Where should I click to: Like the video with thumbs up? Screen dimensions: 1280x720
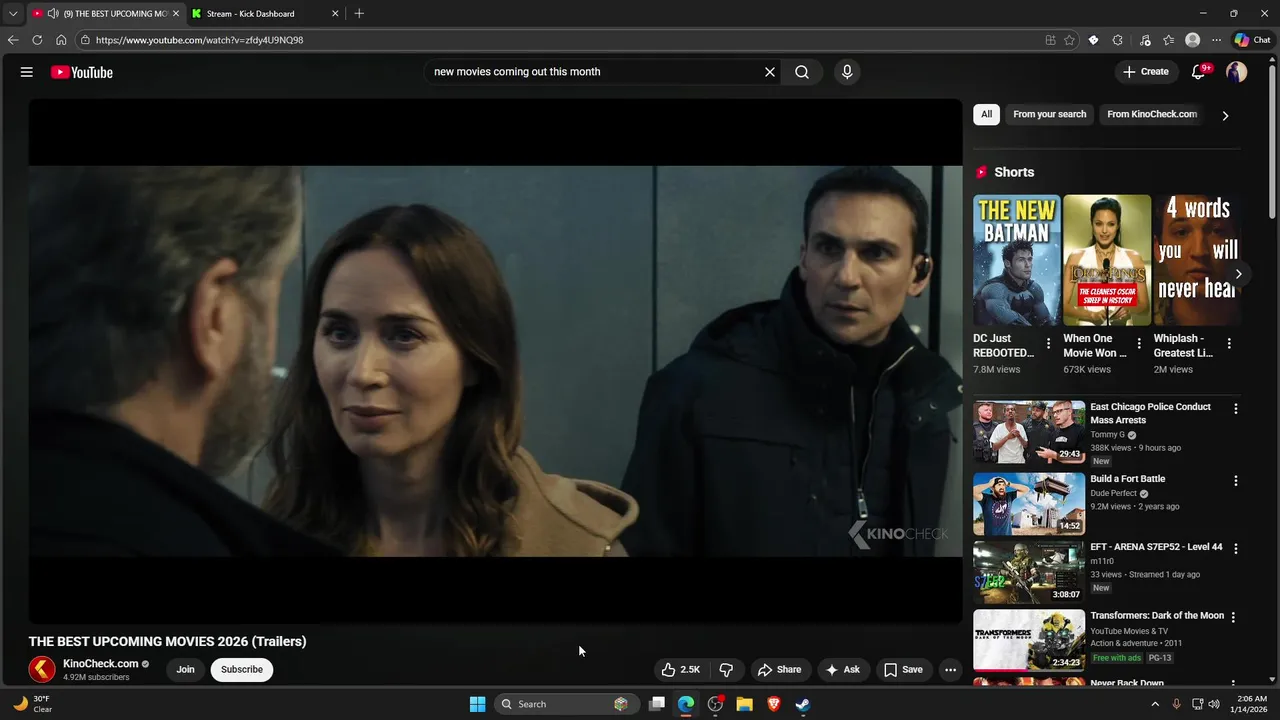681,670
